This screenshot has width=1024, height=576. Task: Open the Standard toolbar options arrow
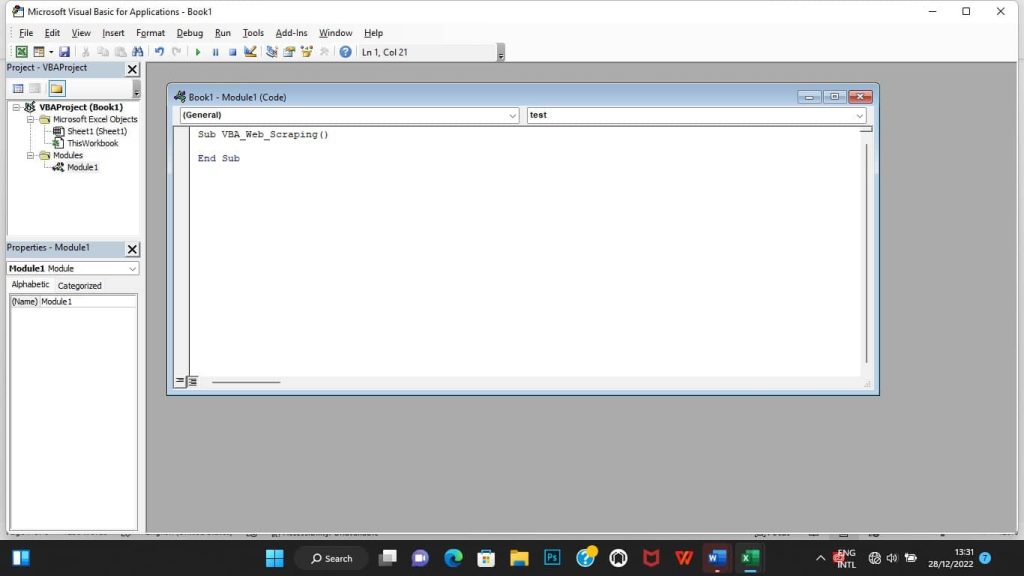[501, 52]
